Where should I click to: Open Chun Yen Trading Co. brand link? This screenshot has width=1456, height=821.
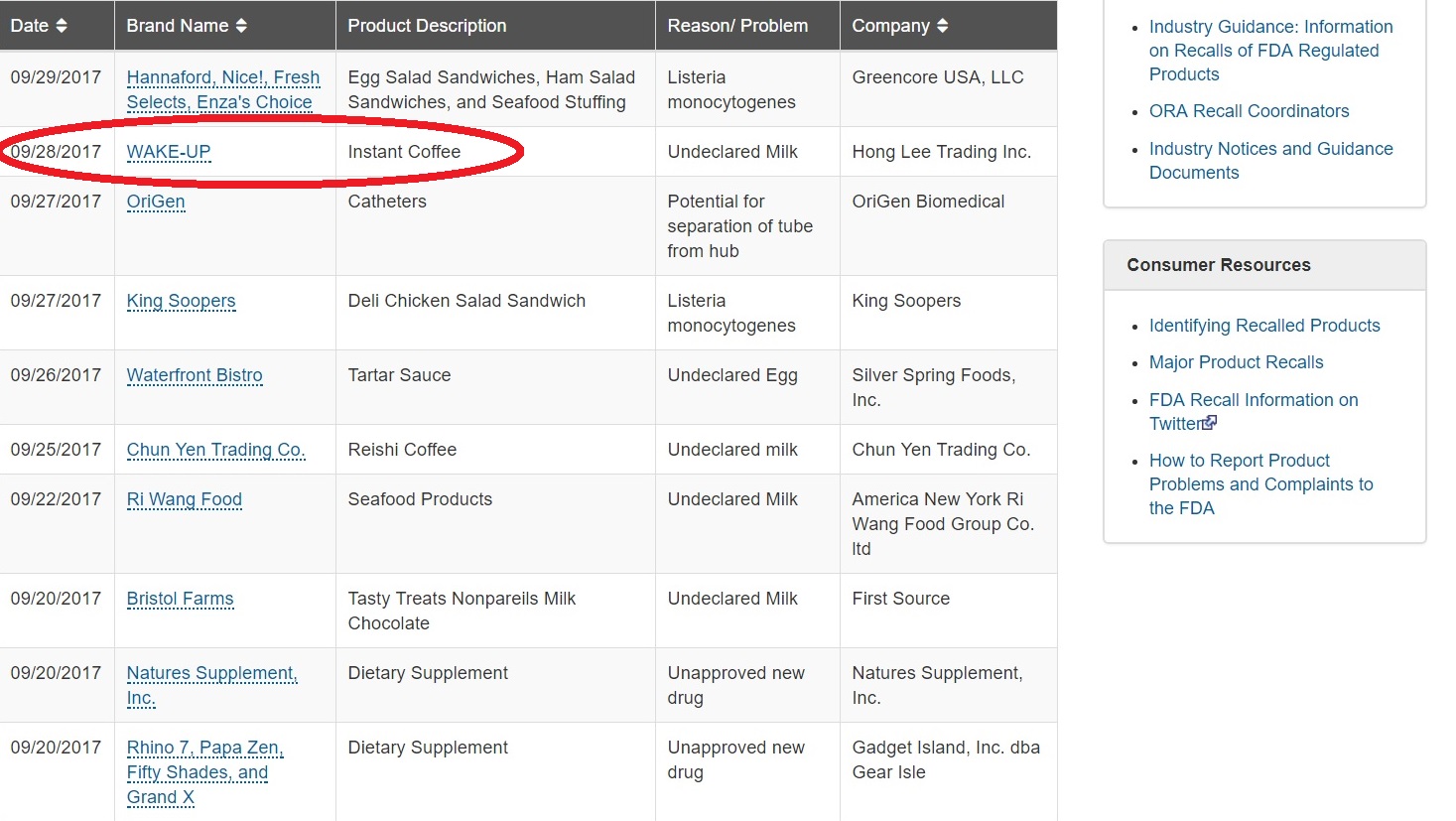[x=215, y=450]
